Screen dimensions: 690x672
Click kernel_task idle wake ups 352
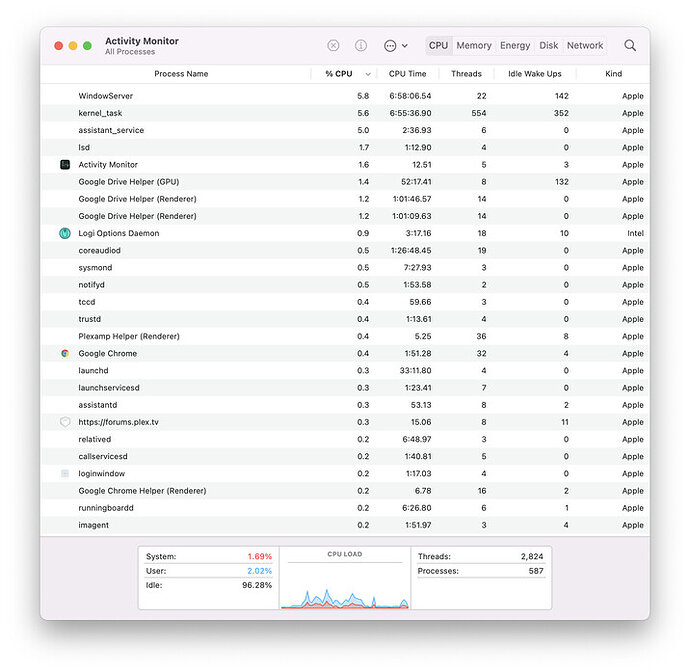pyautogui.click(x=561, y=113)
